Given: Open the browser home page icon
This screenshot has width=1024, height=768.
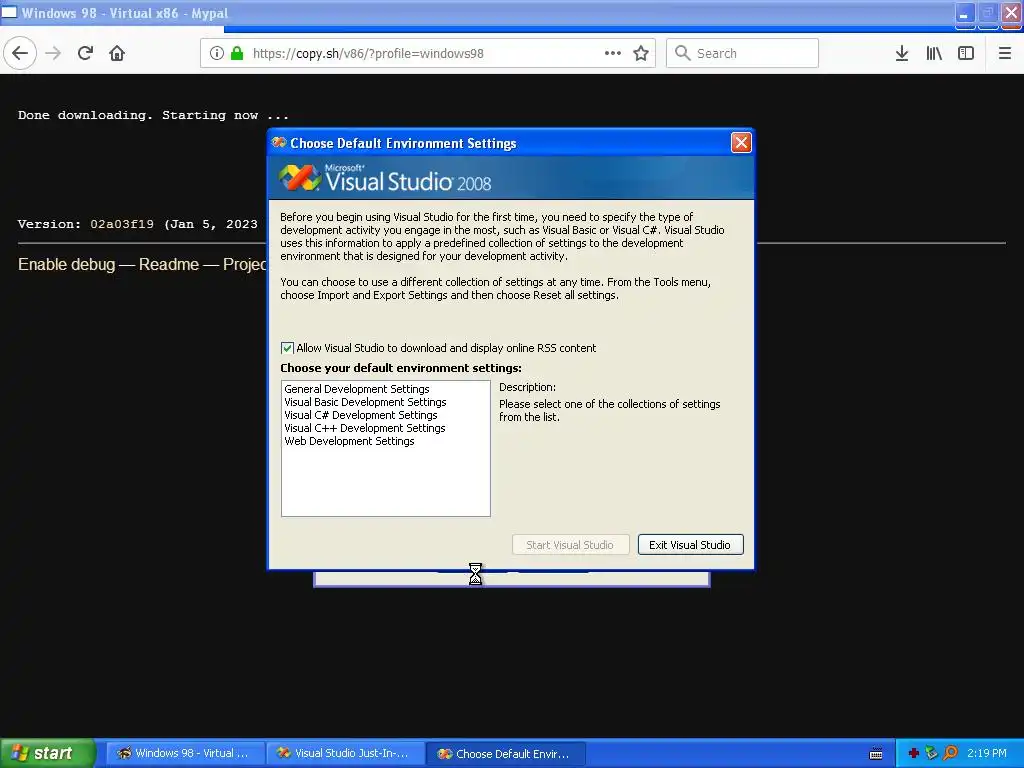Looking at the screenshot, I should click(x=117, y=53).
